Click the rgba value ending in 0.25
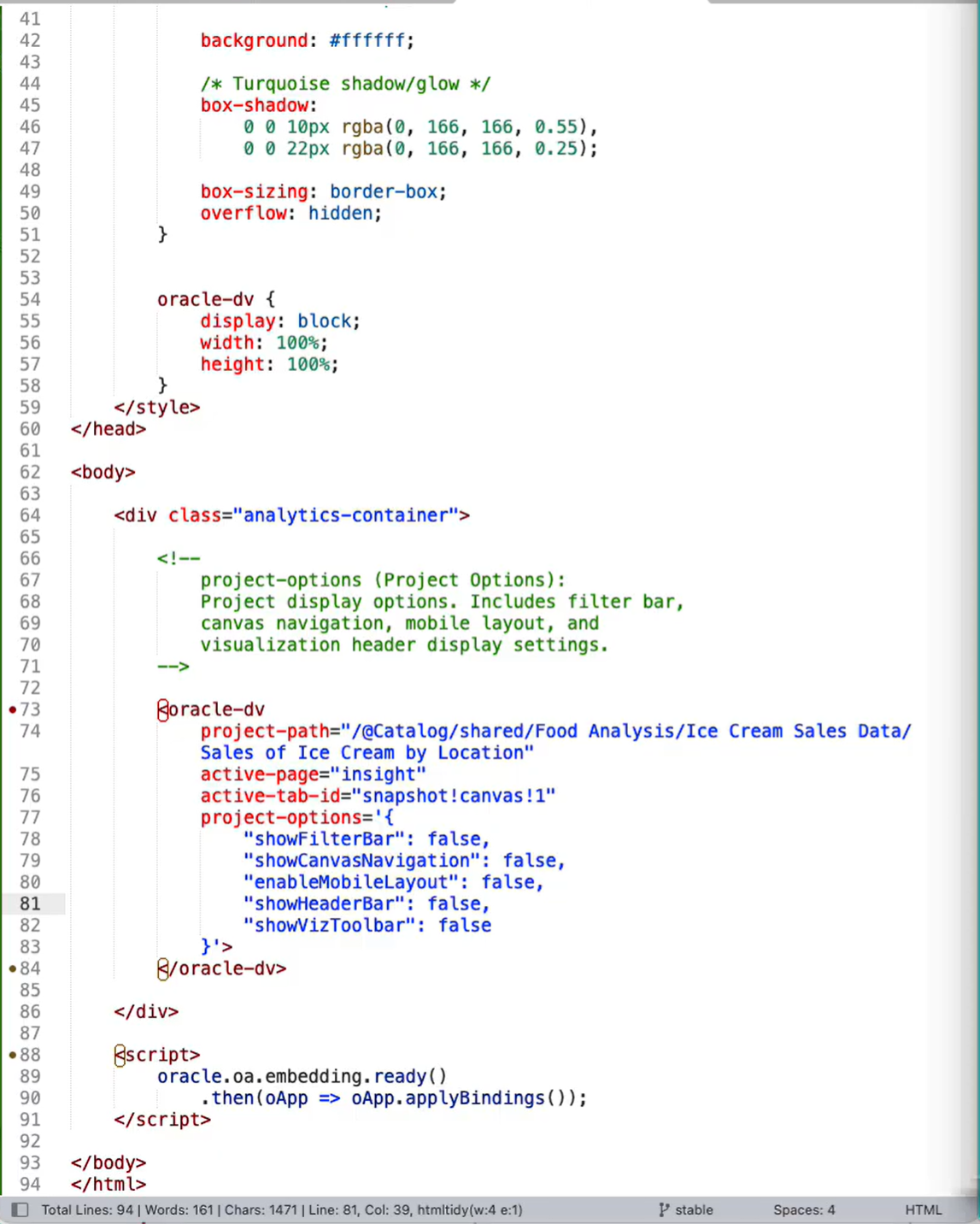Image resolution: width=980 pixels, height=1224 pixels. [465, 149]
